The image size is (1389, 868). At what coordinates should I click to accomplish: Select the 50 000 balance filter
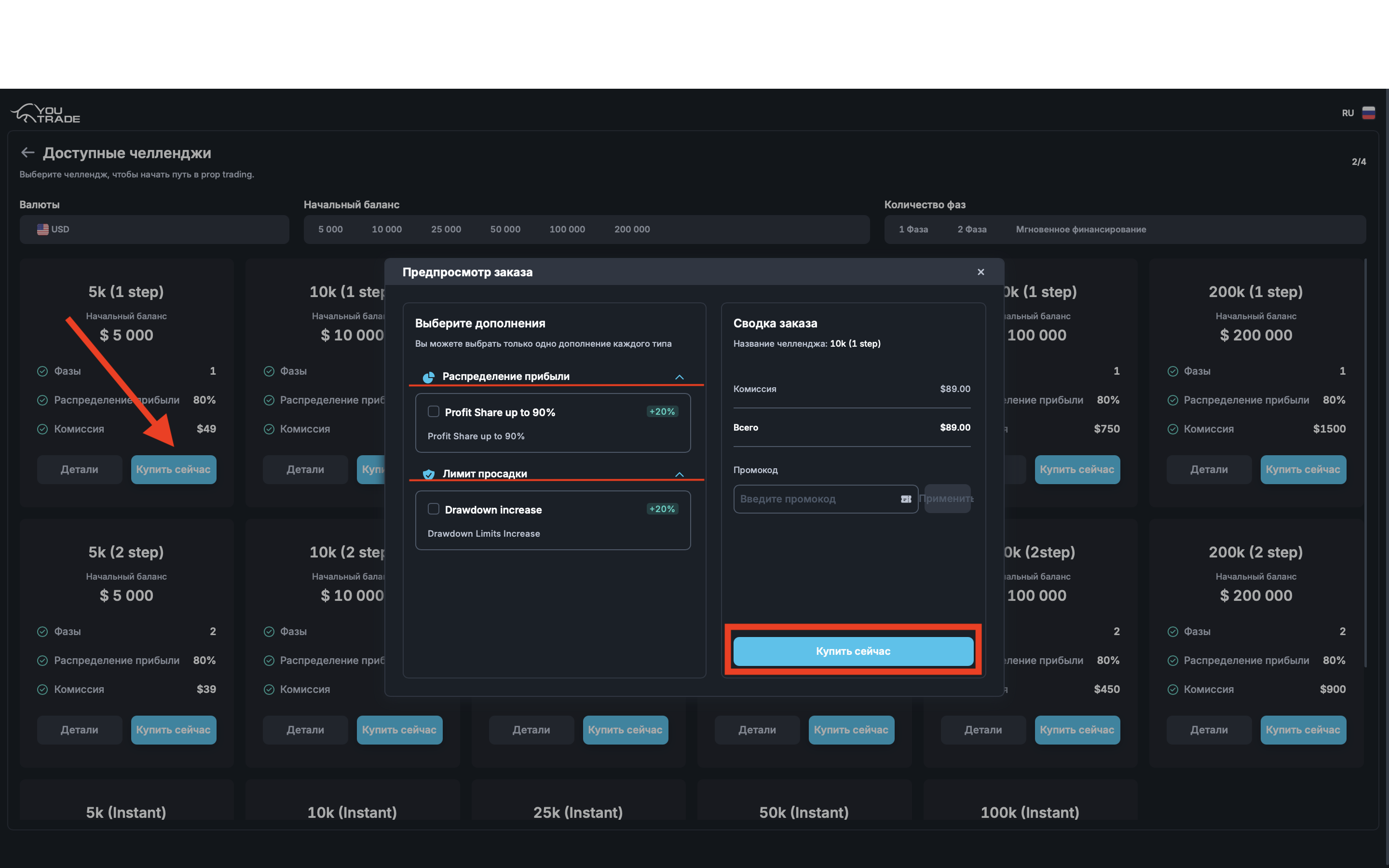pos(505,229)
